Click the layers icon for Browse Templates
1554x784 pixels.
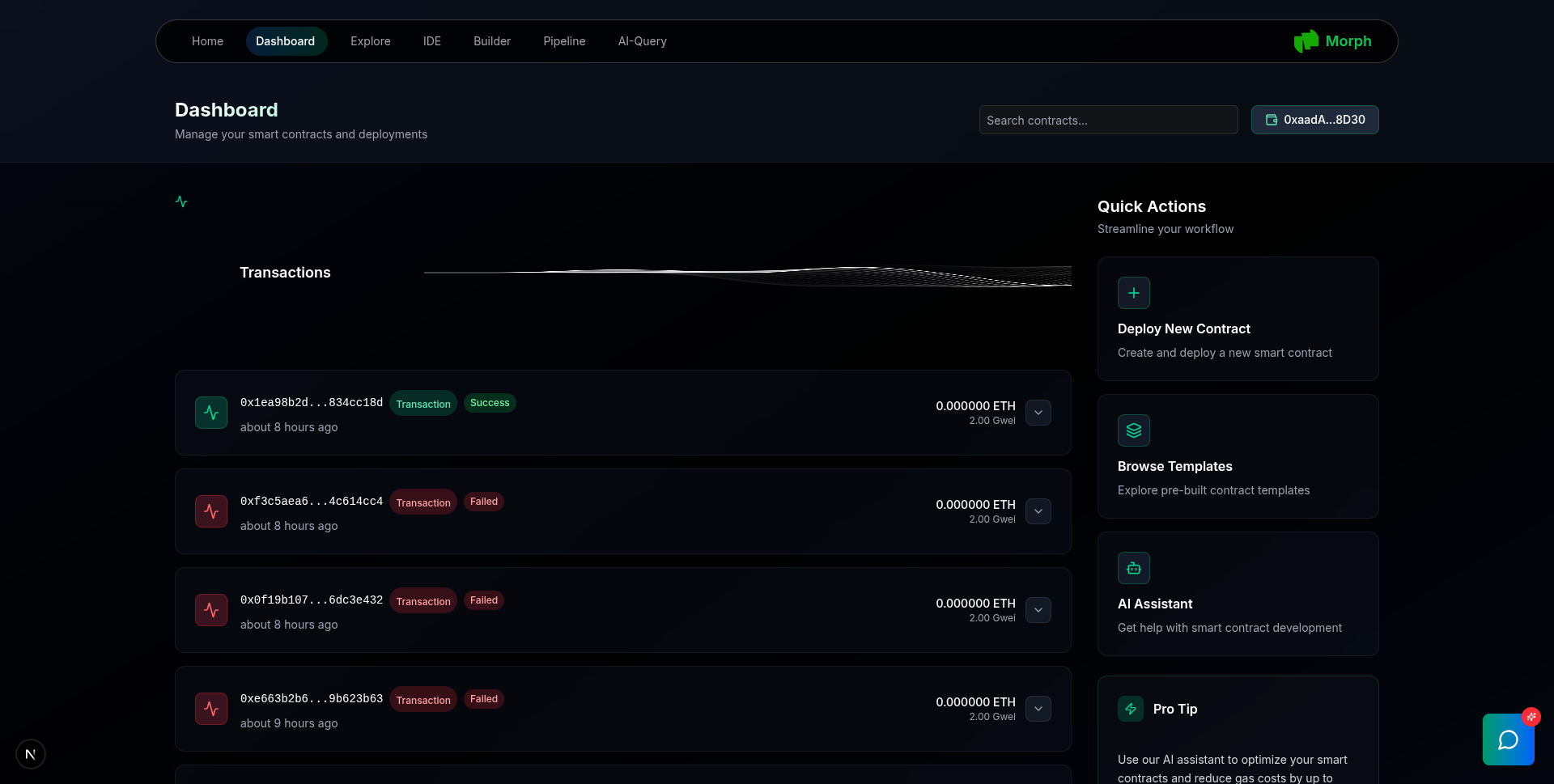1134,430
